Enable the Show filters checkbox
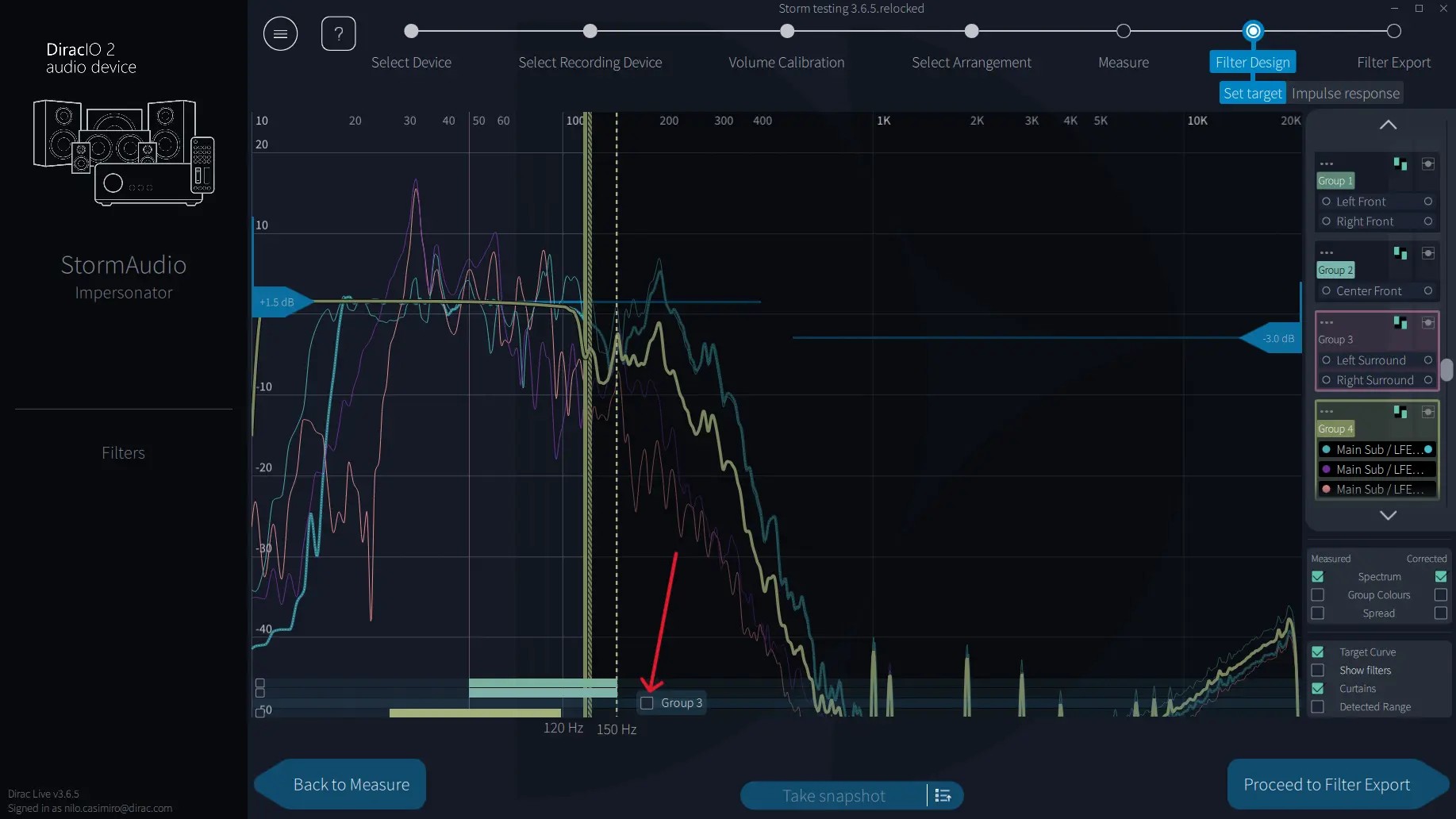This screenshot has width=1456, height=819. pos(1318,671)
